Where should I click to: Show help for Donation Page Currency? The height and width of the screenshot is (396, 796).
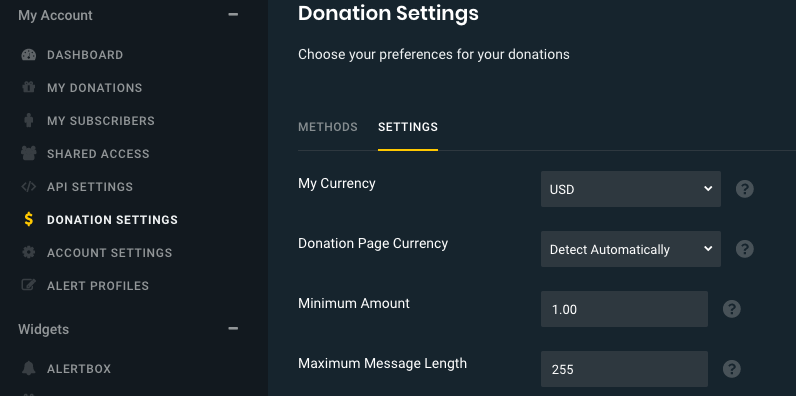pos(745,249)
